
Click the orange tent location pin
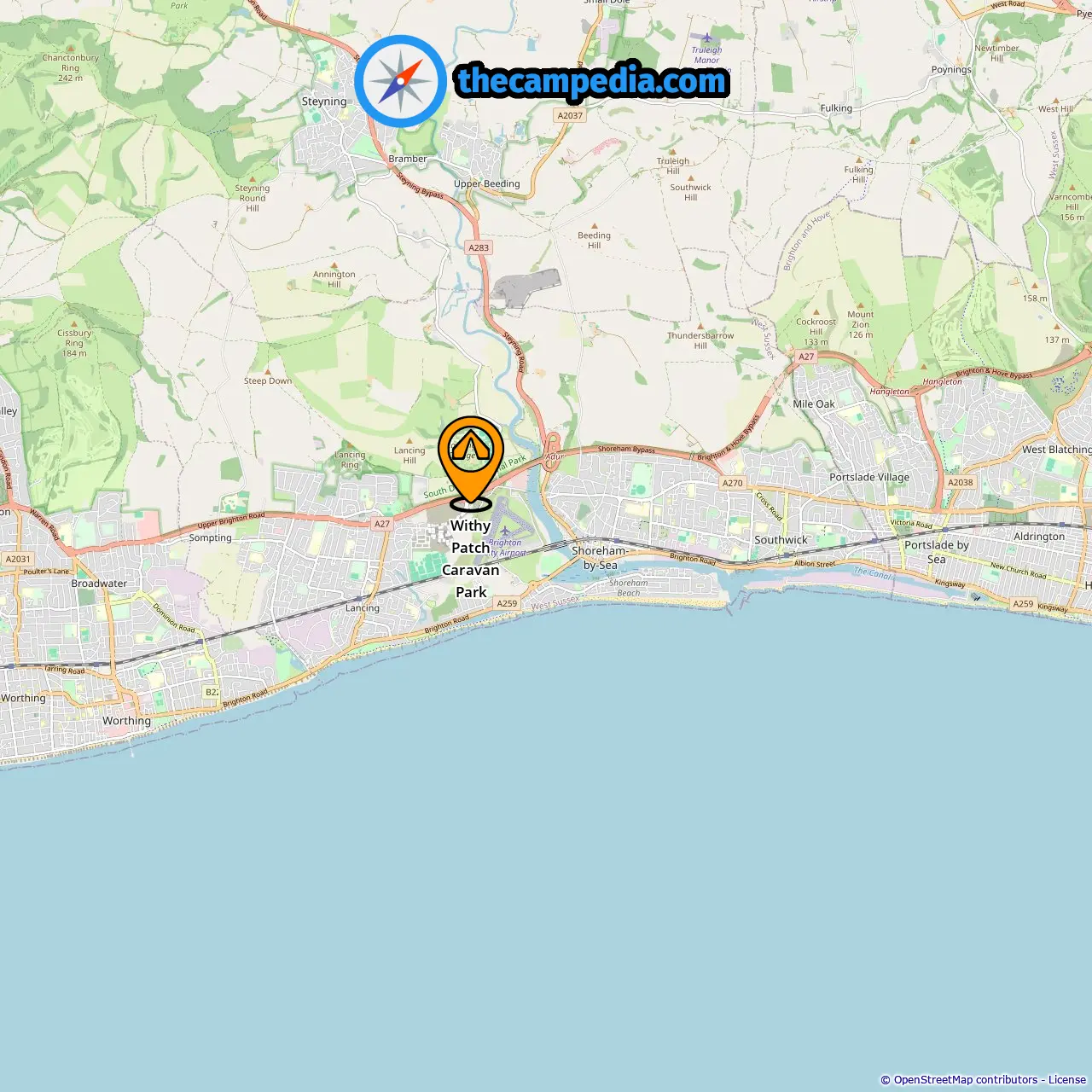(x=471, y=462)
